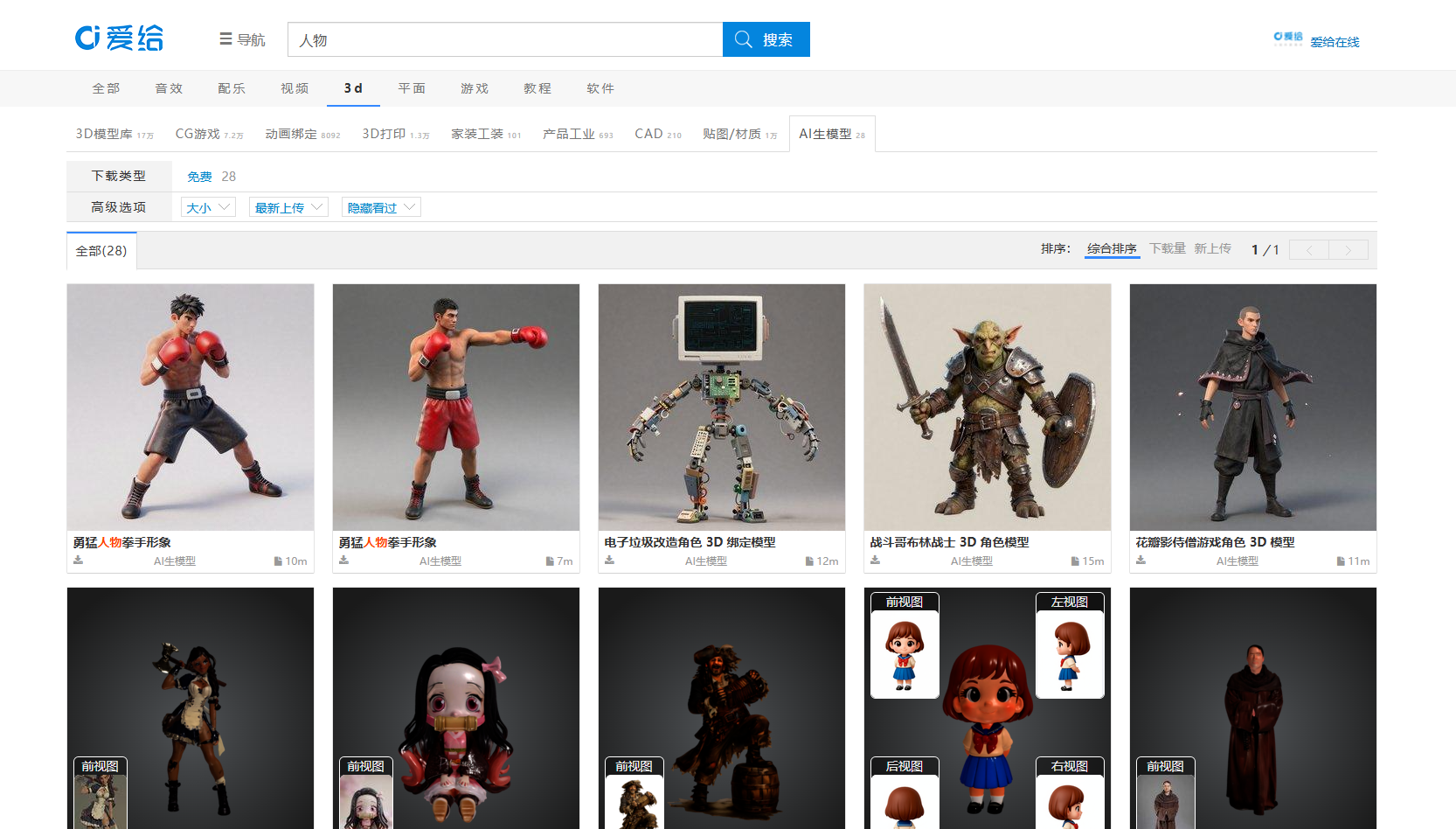Click download icon under 战斗哥布林战士 card

point(876,561)
